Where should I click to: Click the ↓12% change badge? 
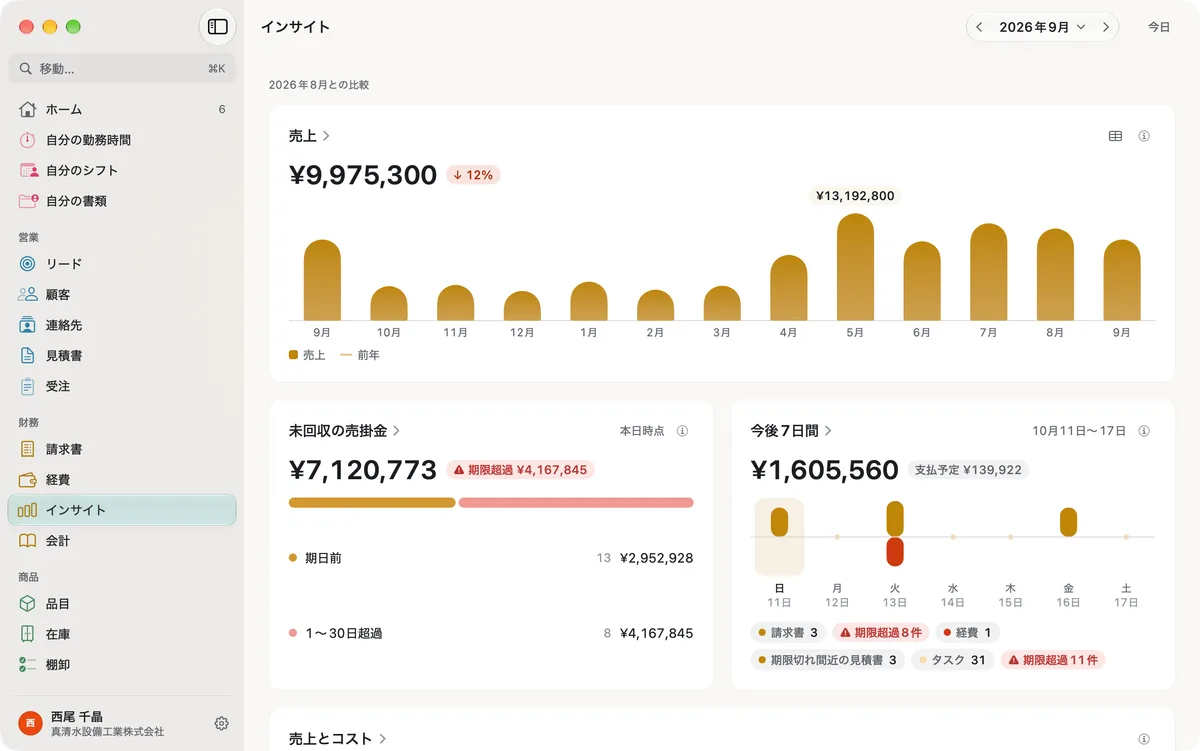pos(473,175)
